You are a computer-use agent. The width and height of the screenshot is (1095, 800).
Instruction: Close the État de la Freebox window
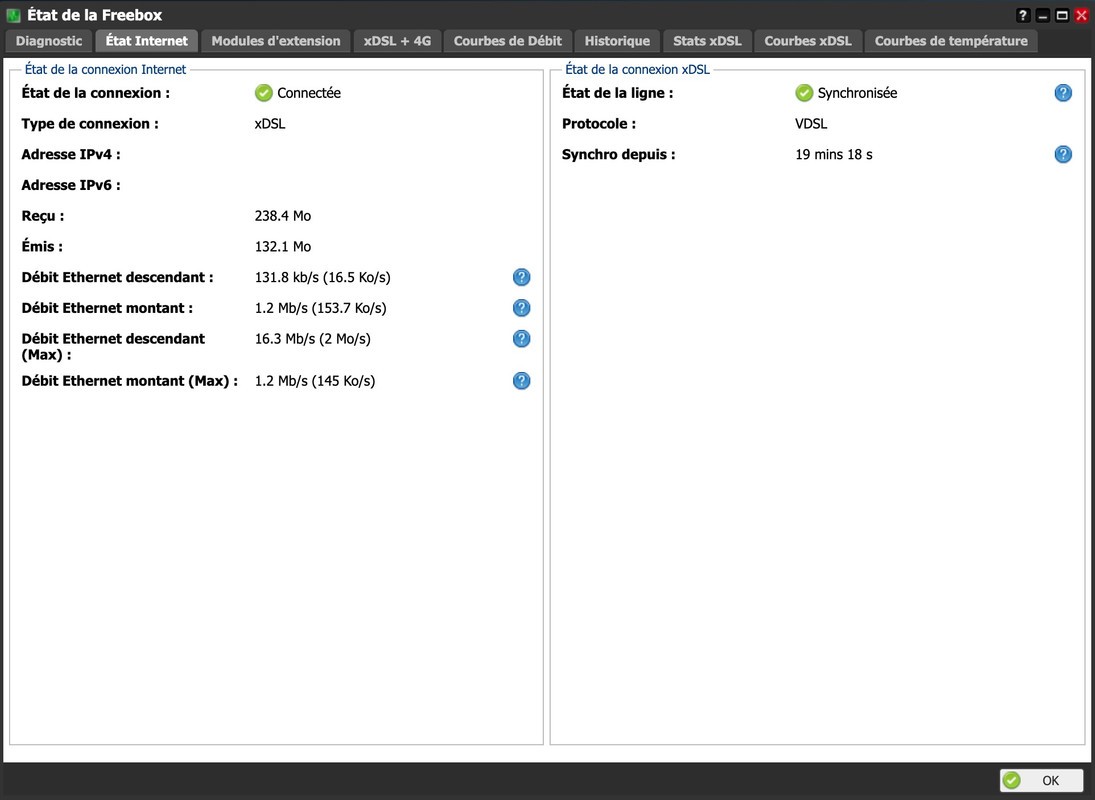tap(1081, 15)
